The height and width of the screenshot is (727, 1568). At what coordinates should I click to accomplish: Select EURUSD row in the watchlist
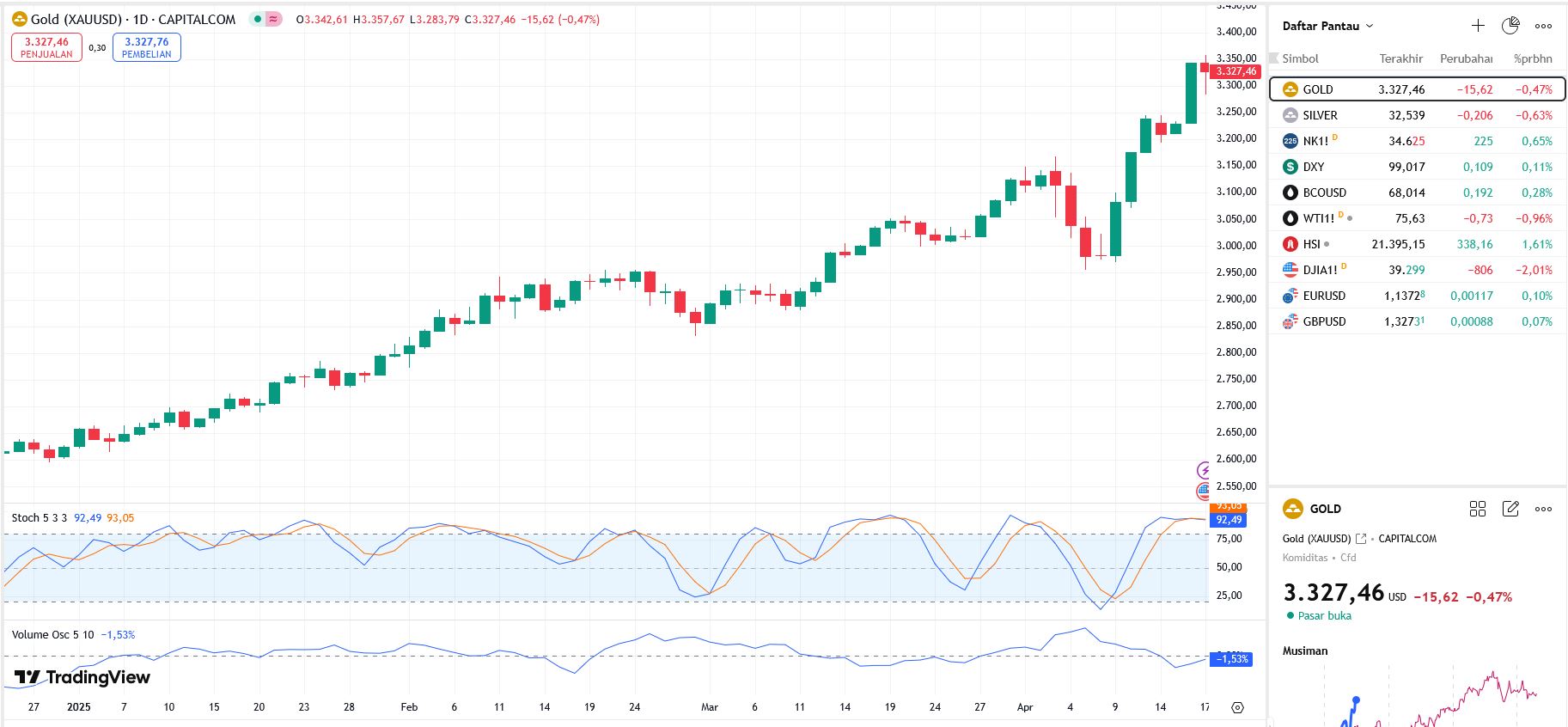point(1324,296)
